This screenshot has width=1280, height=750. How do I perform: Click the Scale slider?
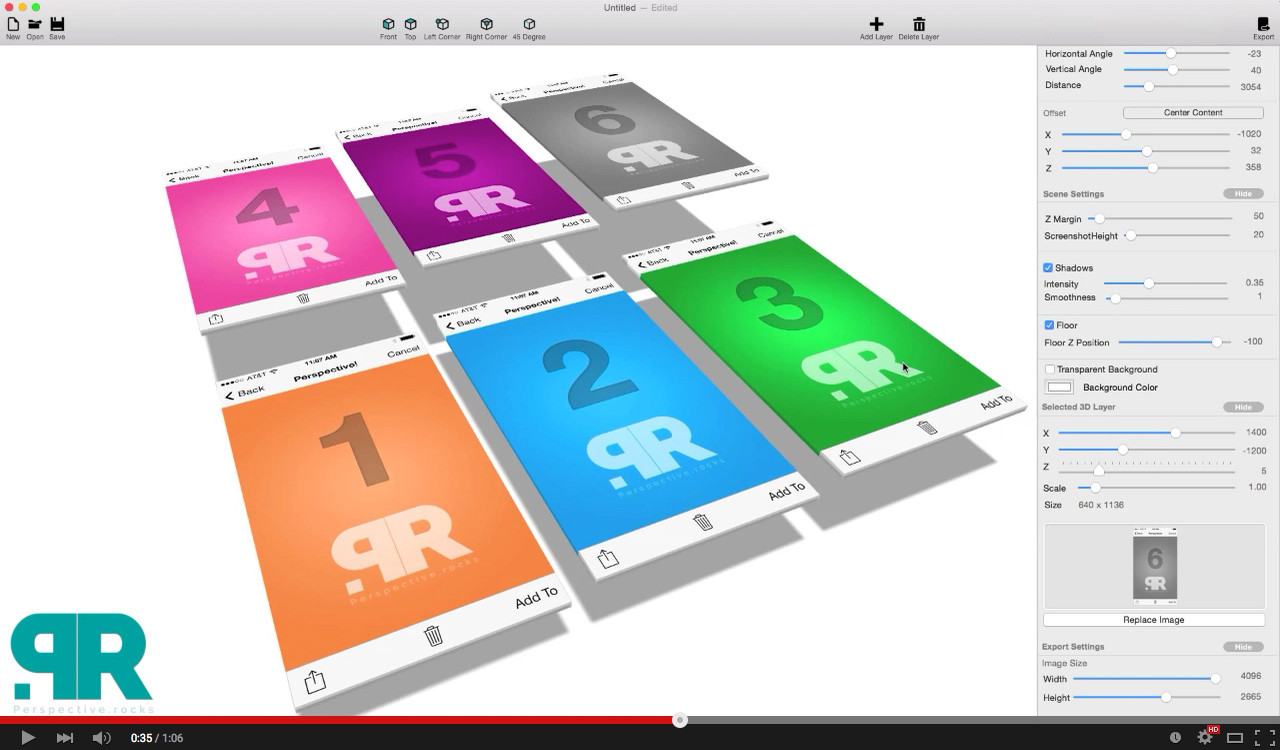[1156, 488]
